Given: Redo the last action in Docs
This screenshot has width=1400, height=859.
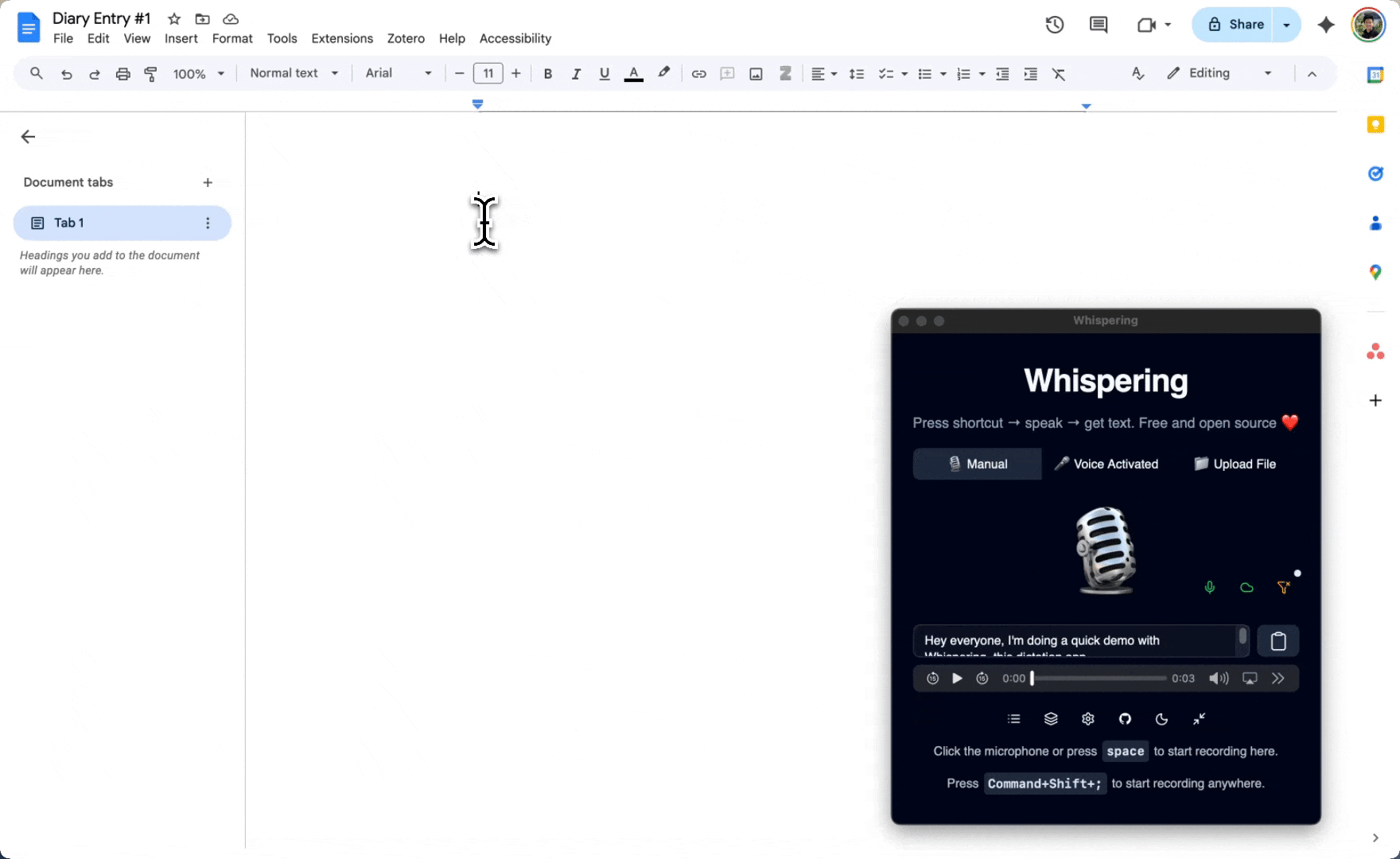Looking at the screenshot, I should pyautogui.click(x=95, y=74).
